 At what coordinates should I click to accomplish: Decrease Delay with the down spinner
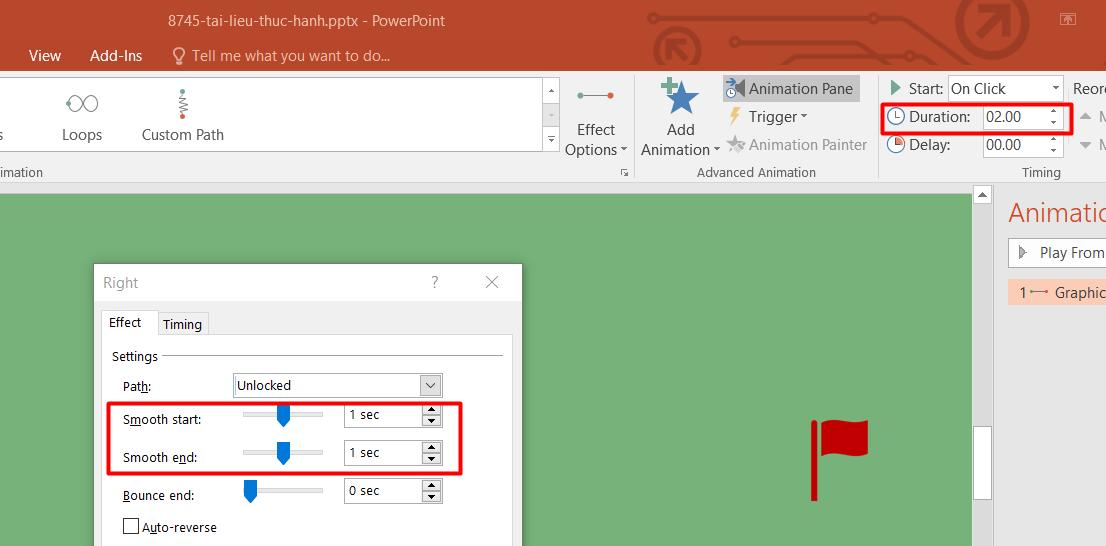pos(1054,151)
